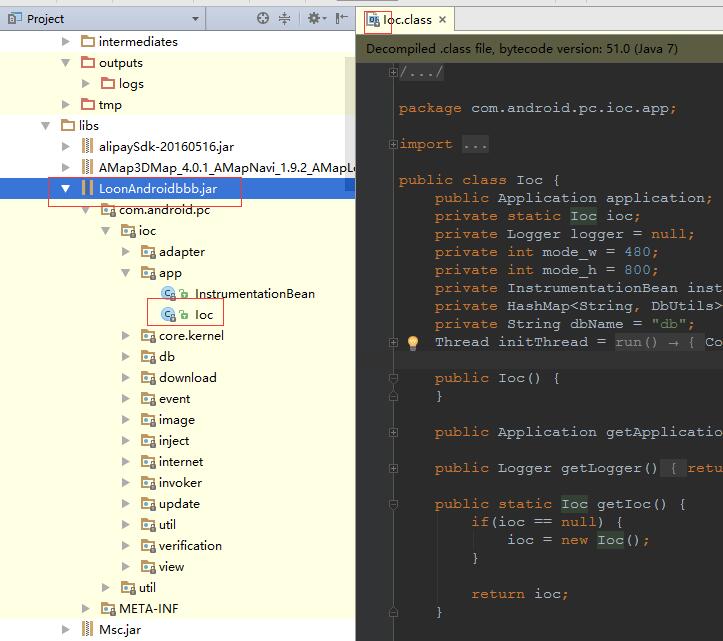Click 'InstrumentationBean' class name in tree
Image resolution: width=723 pixels, height=641 pixels.
tap(255, 294)
